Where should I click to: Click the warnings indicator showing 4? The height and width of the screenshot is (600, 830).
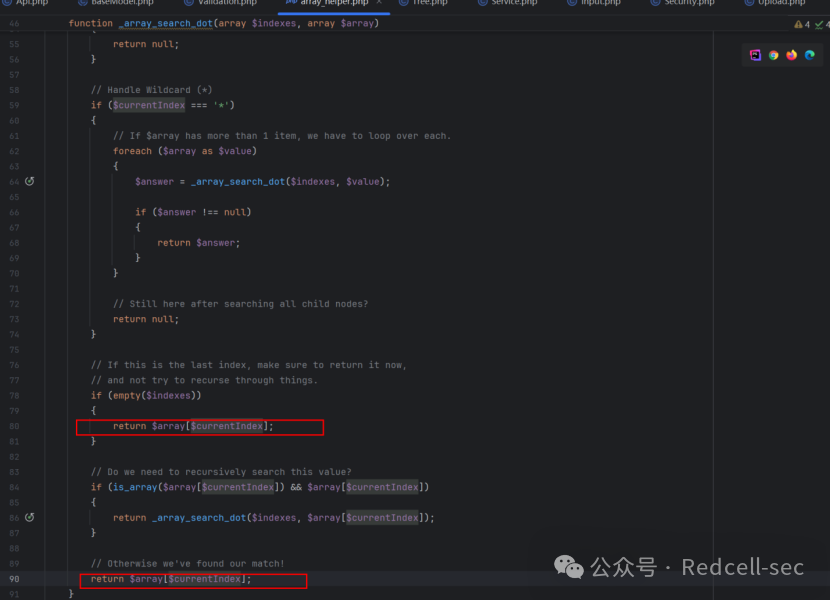(802, 24)
